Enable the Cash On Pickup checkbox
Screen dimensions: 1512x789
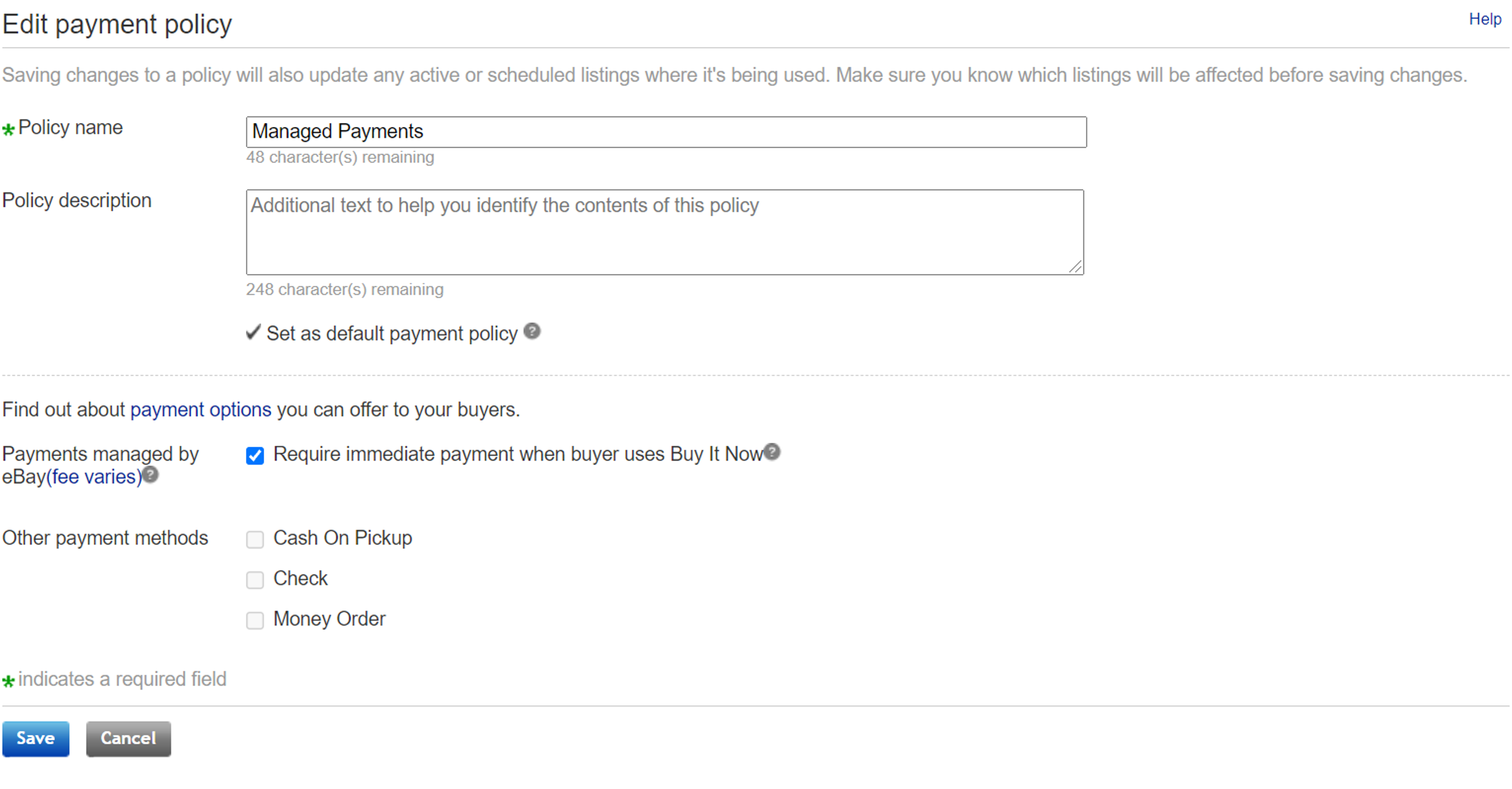tap(255, 539)
